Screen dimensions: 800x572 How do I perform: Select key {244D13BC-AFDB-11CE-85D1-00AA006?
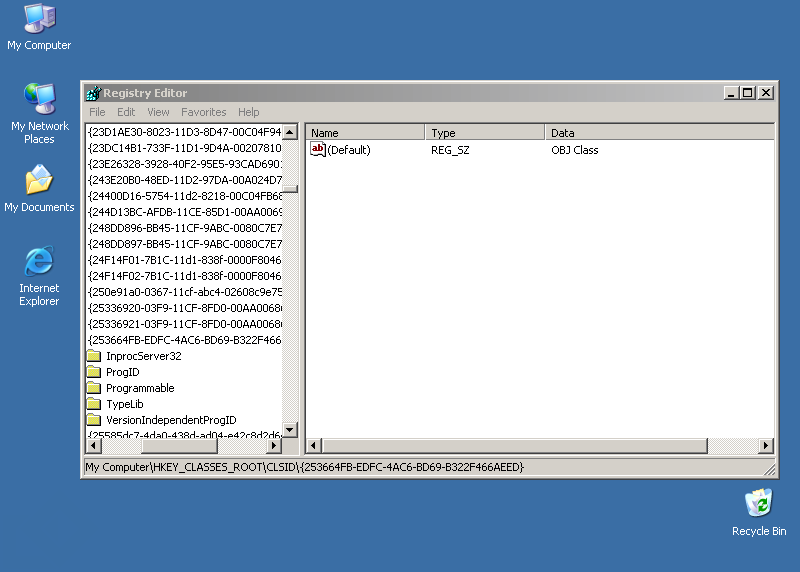pyautogui.click(x=184, y=212)
